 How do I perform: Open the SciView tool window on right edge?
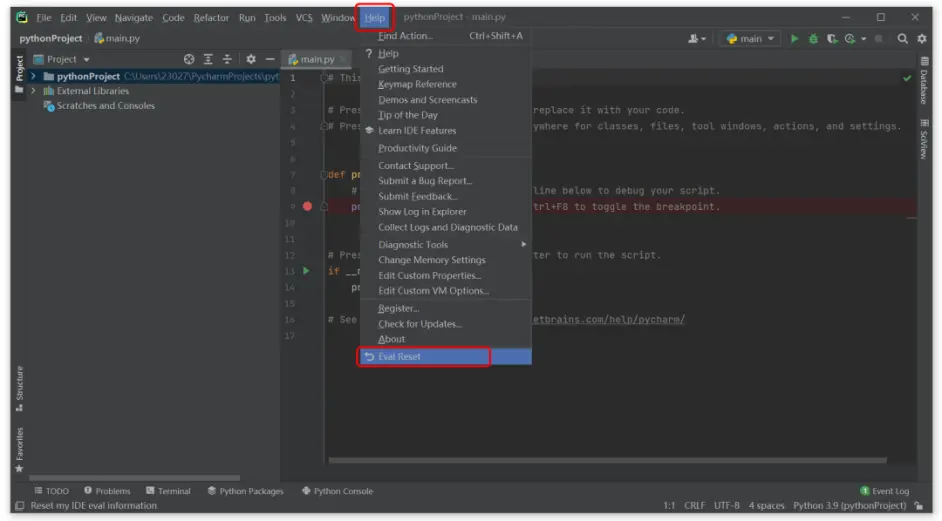[x=924, y=139]
